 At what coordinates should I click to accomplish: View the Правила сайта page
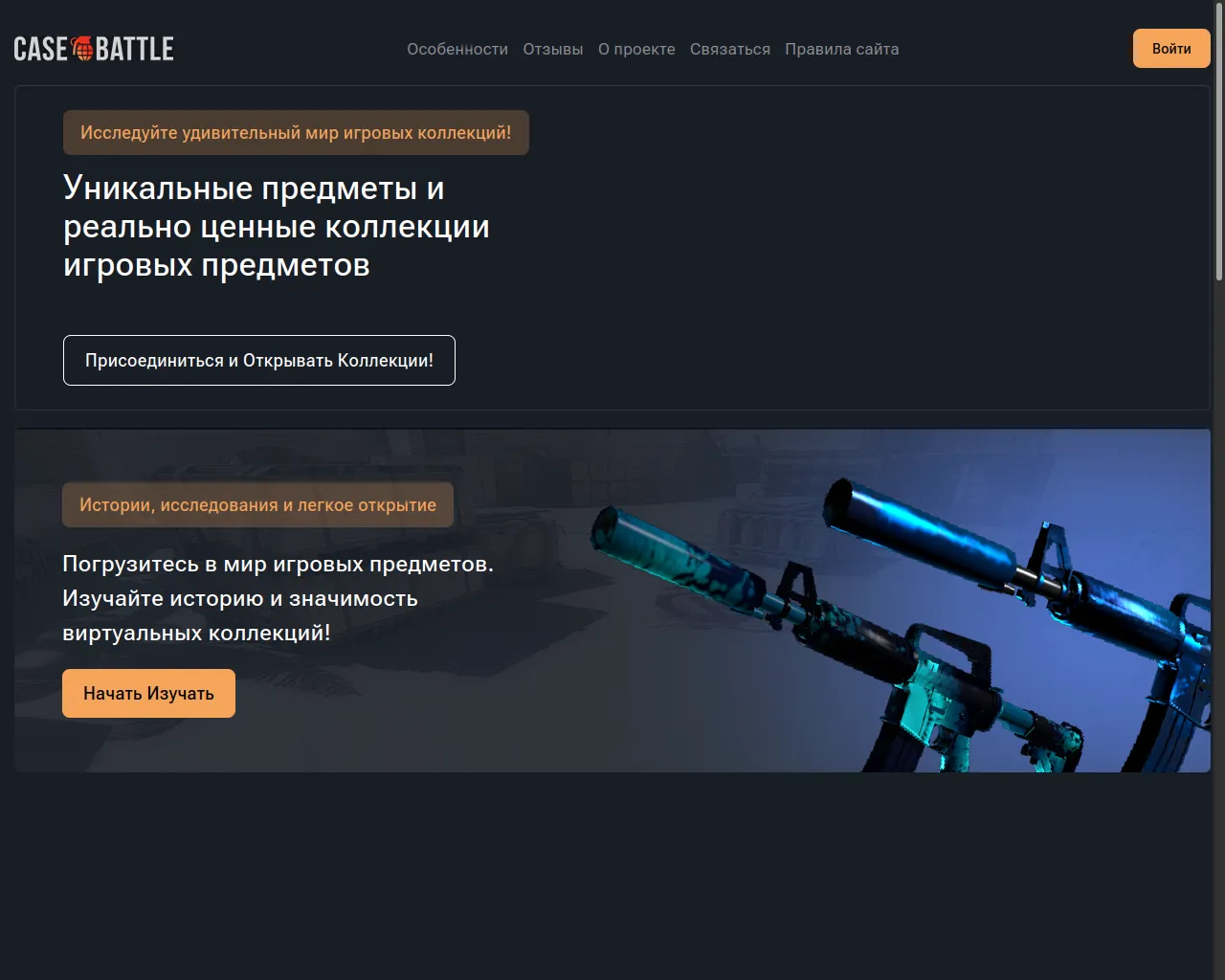tap(842, 49)
